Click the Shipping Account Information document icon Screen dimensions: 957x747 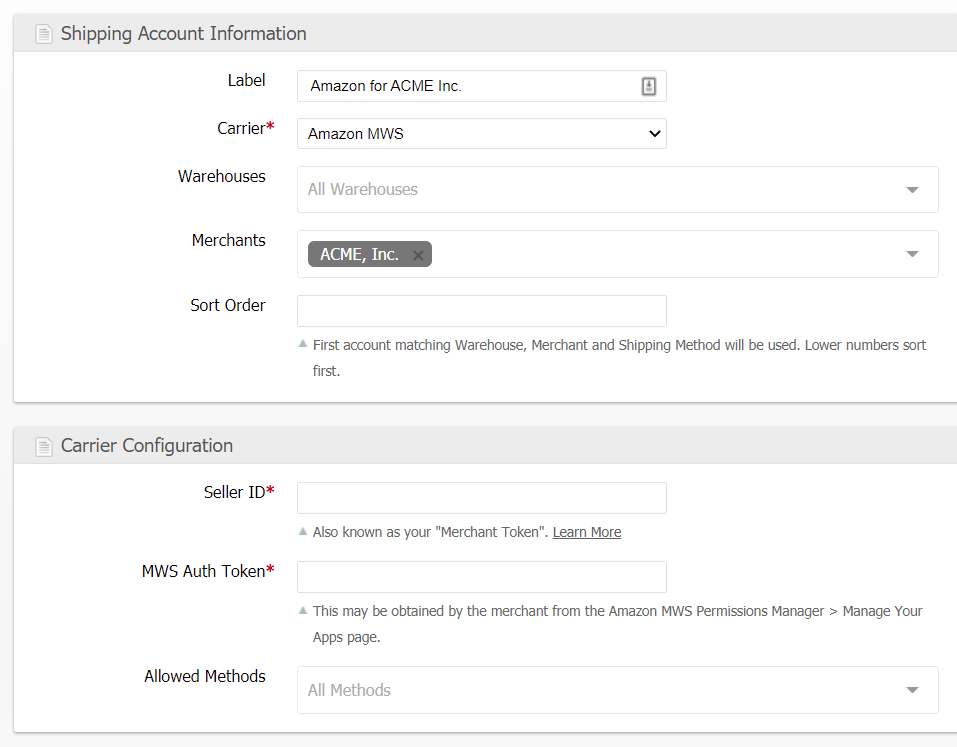(x=43, y=34)
